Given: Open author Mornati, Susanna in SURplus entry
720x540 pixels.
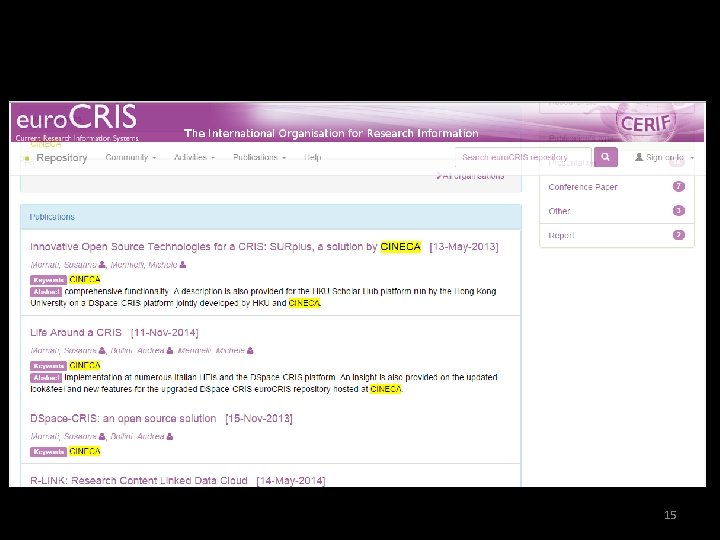Looking at the screenshot, I should click(63, 264).
